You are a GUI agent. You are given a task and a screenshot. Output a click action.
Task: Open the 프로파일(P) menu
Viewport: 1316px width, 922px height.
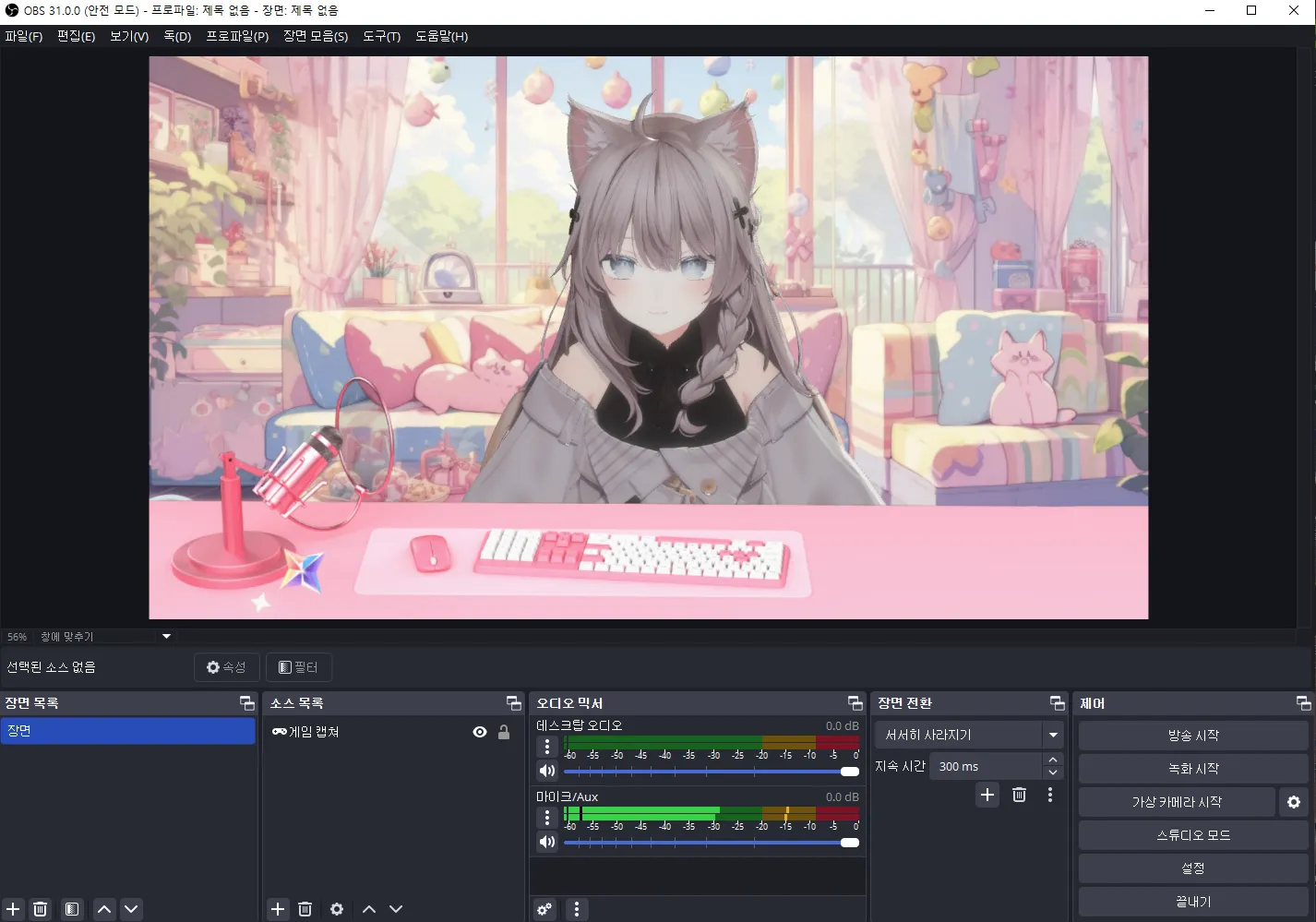click(x=237, y=36)
